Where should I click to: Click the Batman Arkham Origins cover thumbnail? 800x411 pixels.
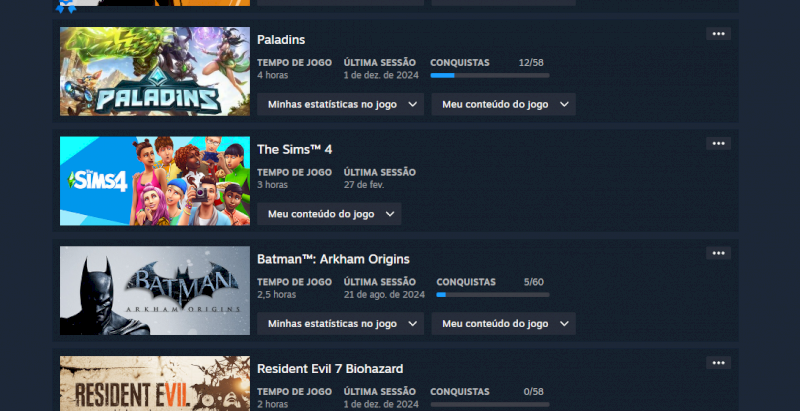pos(155,291)
